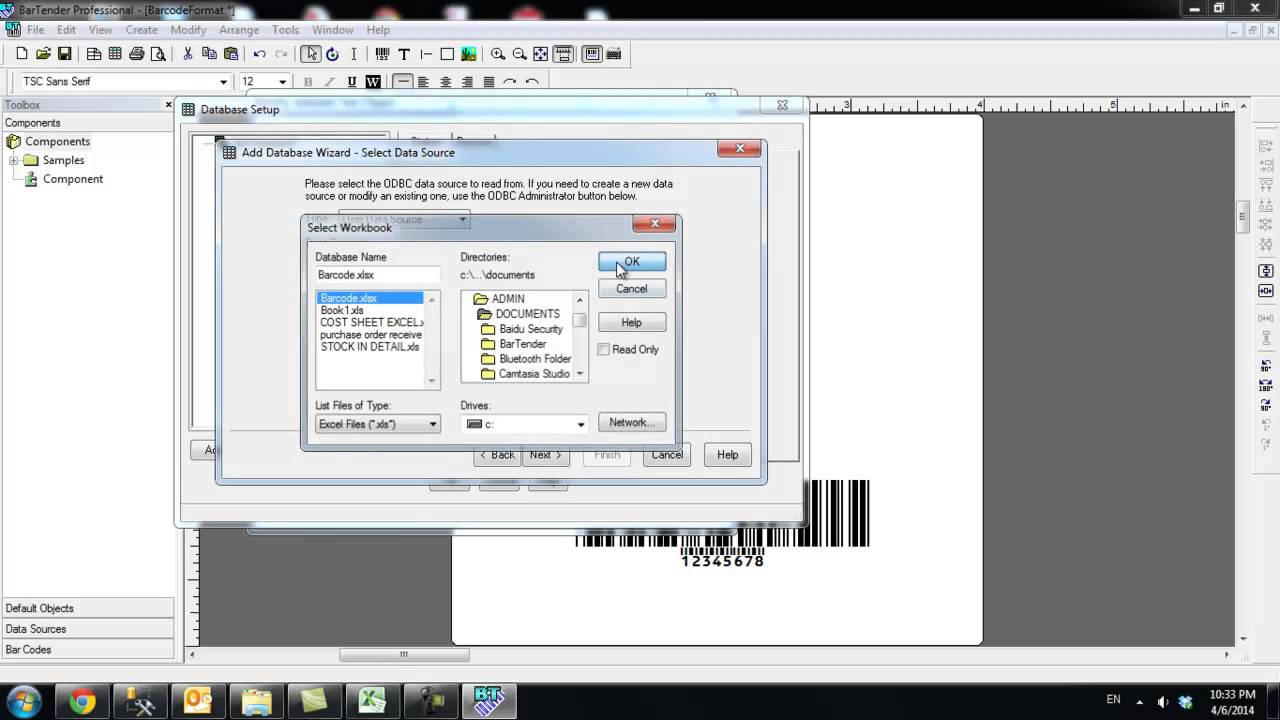Zoom out with minus magnifier
1280x720 pixels.
click(519, 54)
